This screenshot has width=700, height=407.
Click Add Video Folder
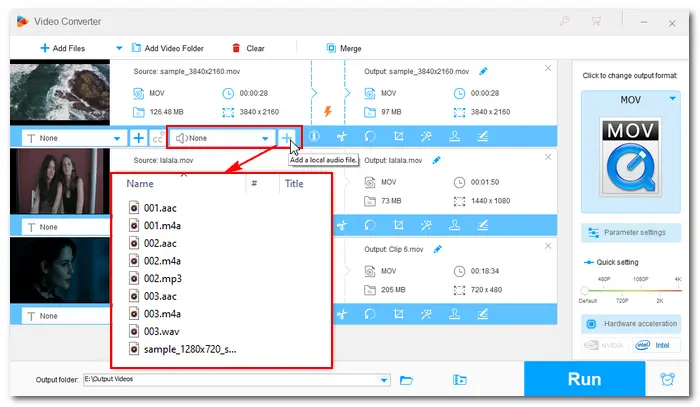point(167,48)
